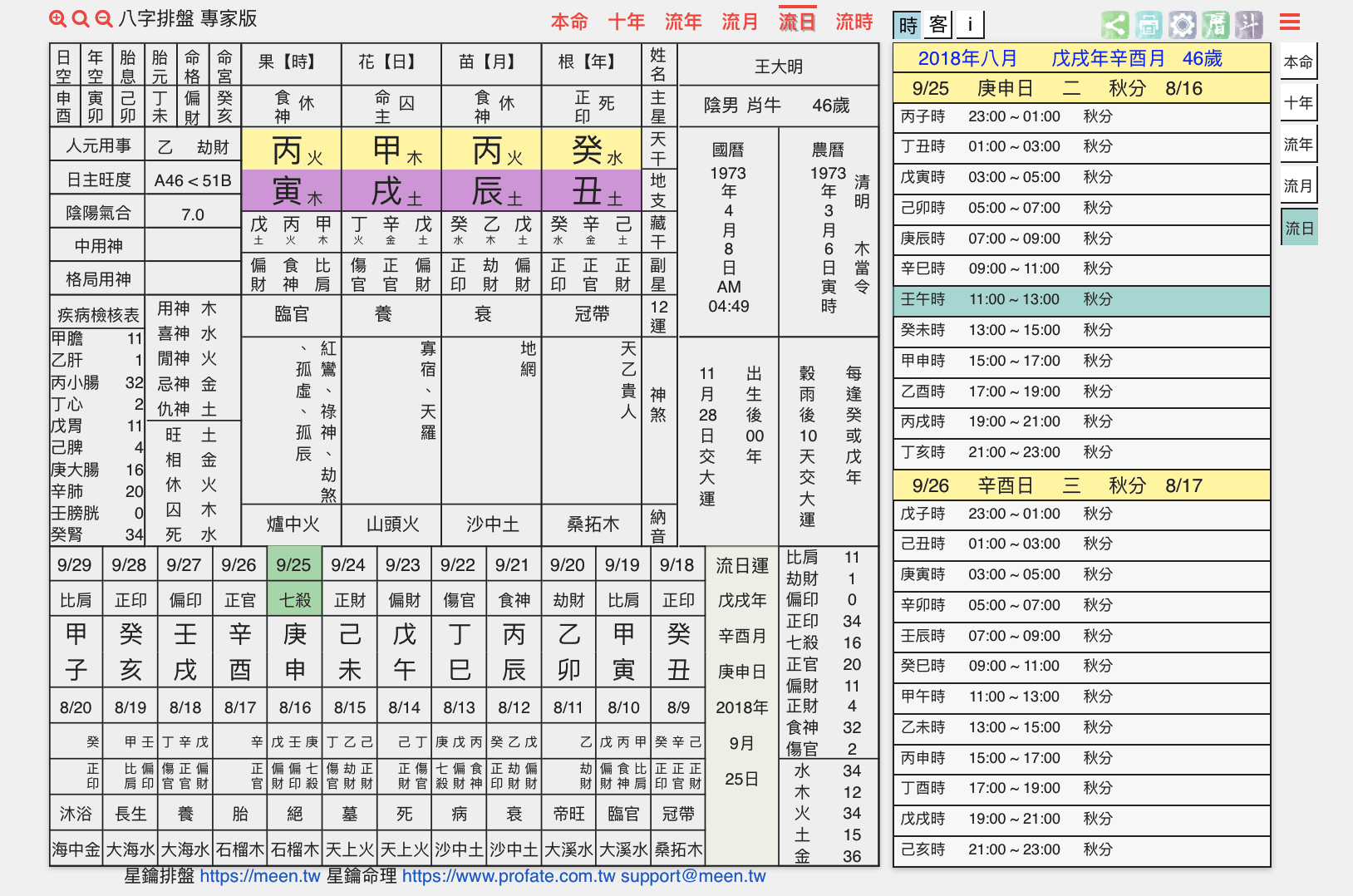Click the 丙戌時 19:00~21:00 row

[x=1081, y=421]
